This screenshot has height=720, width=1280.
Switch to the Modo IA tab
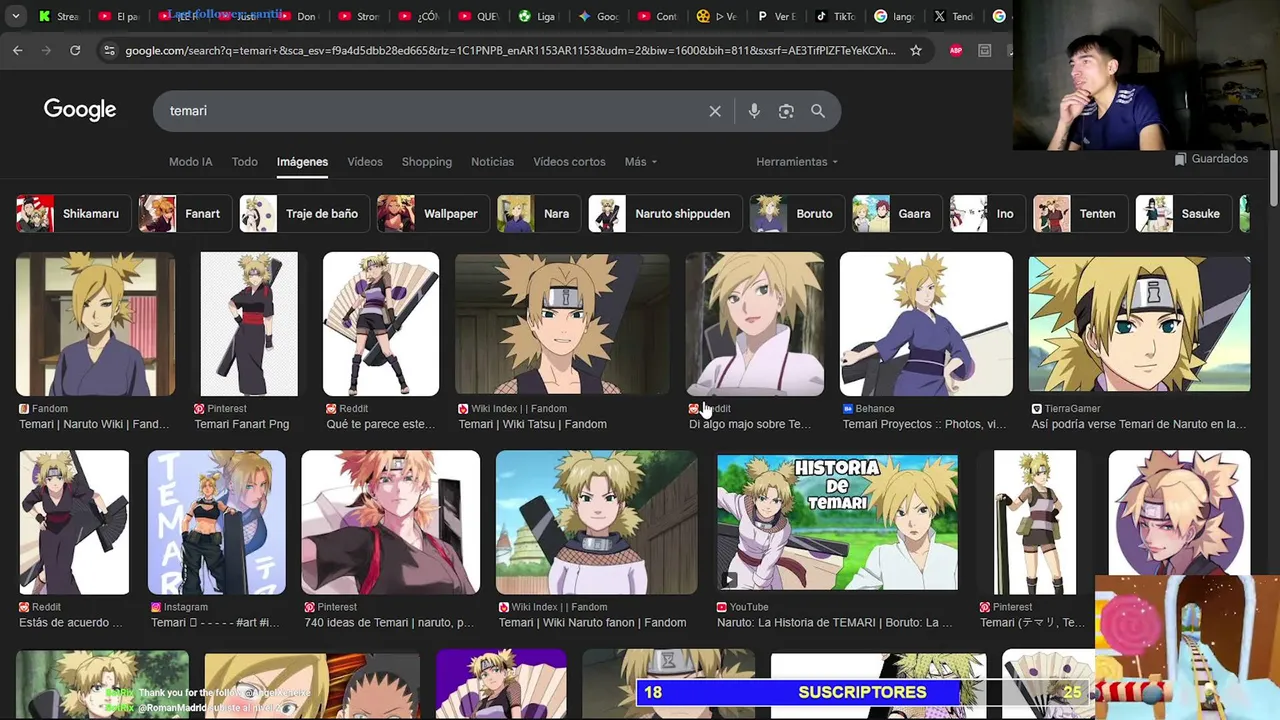[x=191, y=162]
